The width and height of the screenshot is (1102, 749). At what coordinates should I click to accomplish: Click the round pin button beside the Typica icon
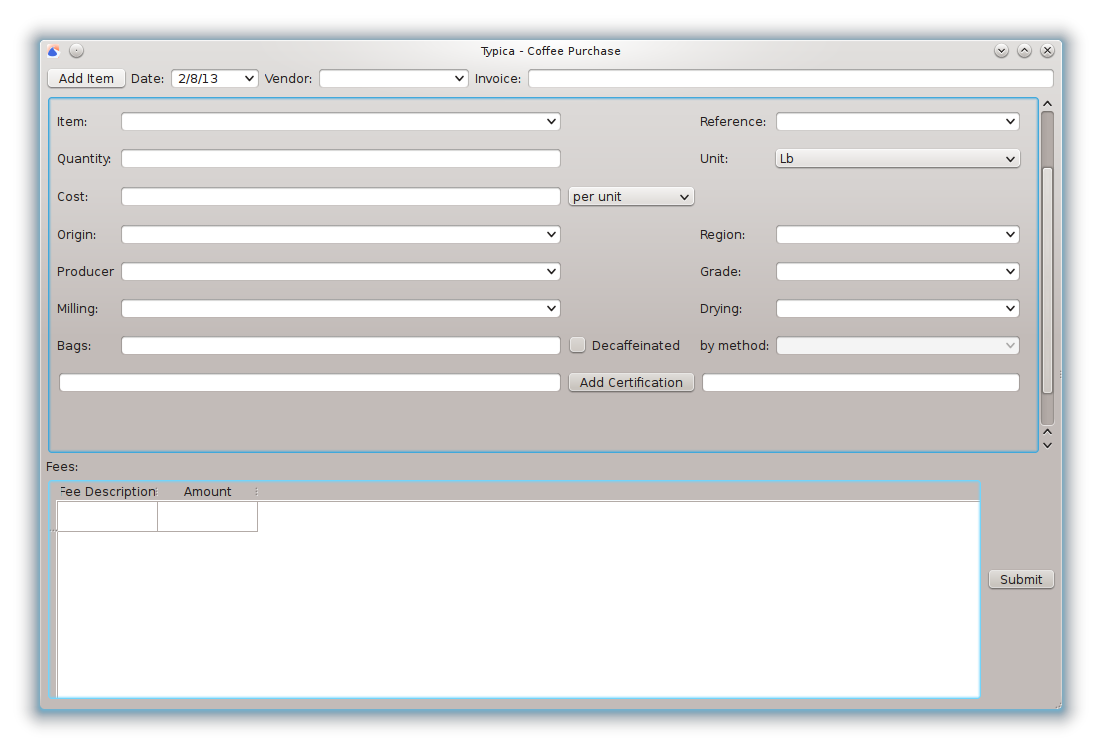77,51
